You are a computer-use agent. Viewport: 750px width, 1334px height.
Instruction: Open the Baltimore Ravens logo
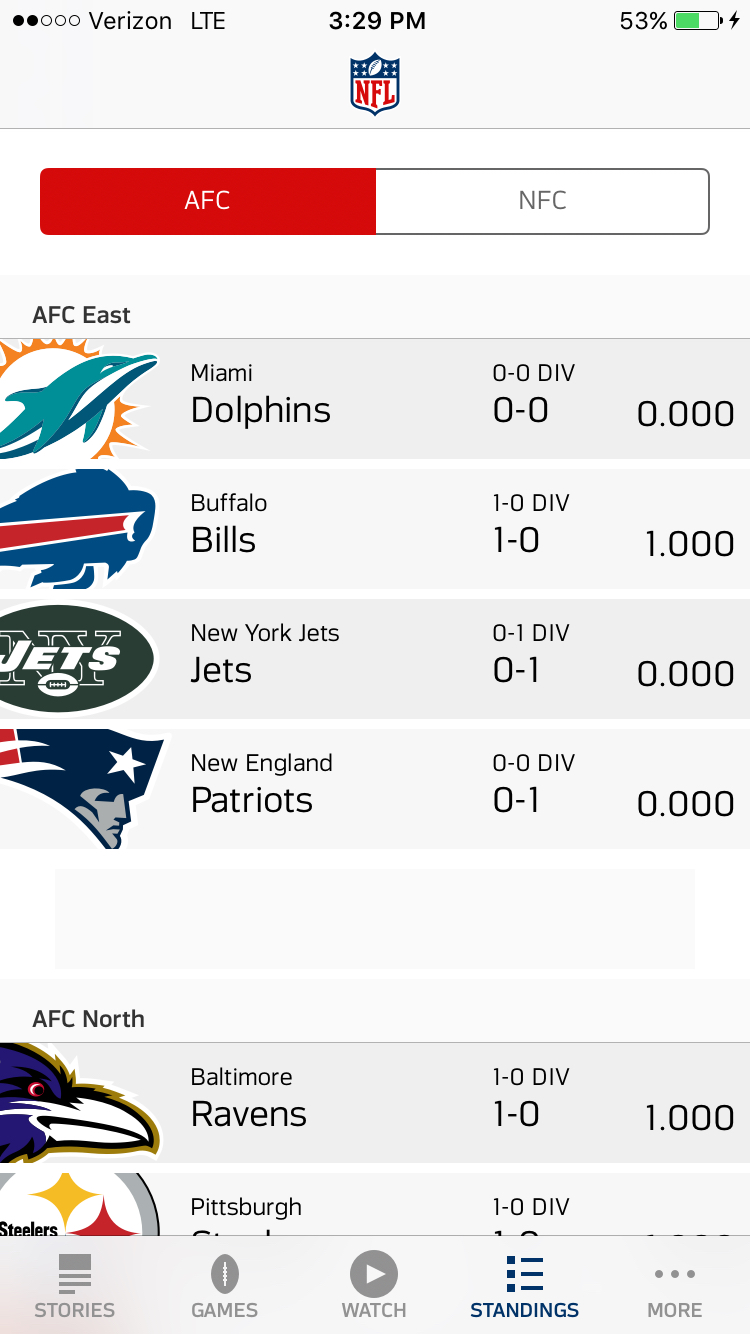[x=80, y=1103]
